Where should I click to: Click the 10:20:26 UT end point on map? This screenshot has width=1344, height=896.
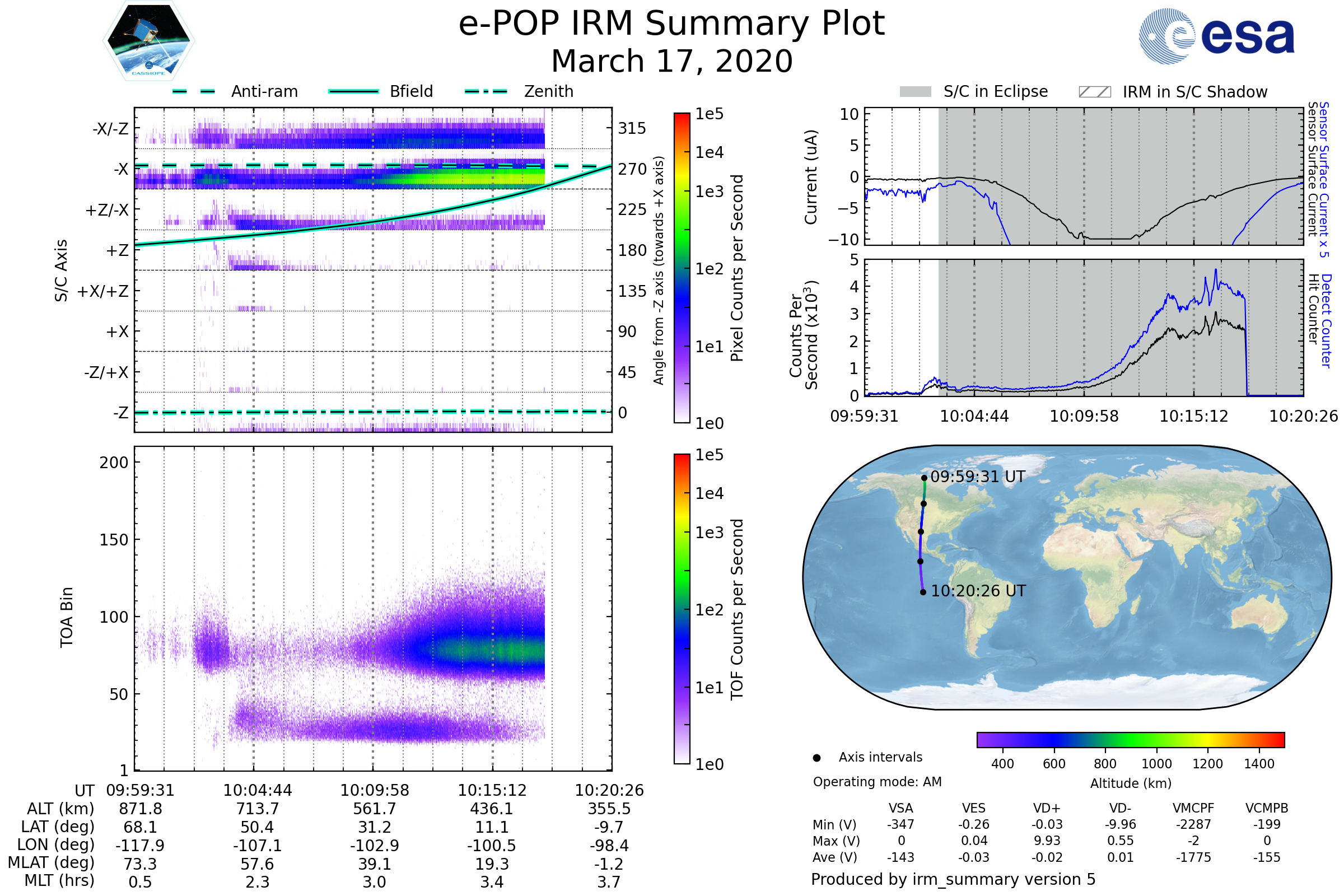tap(923, 592)
